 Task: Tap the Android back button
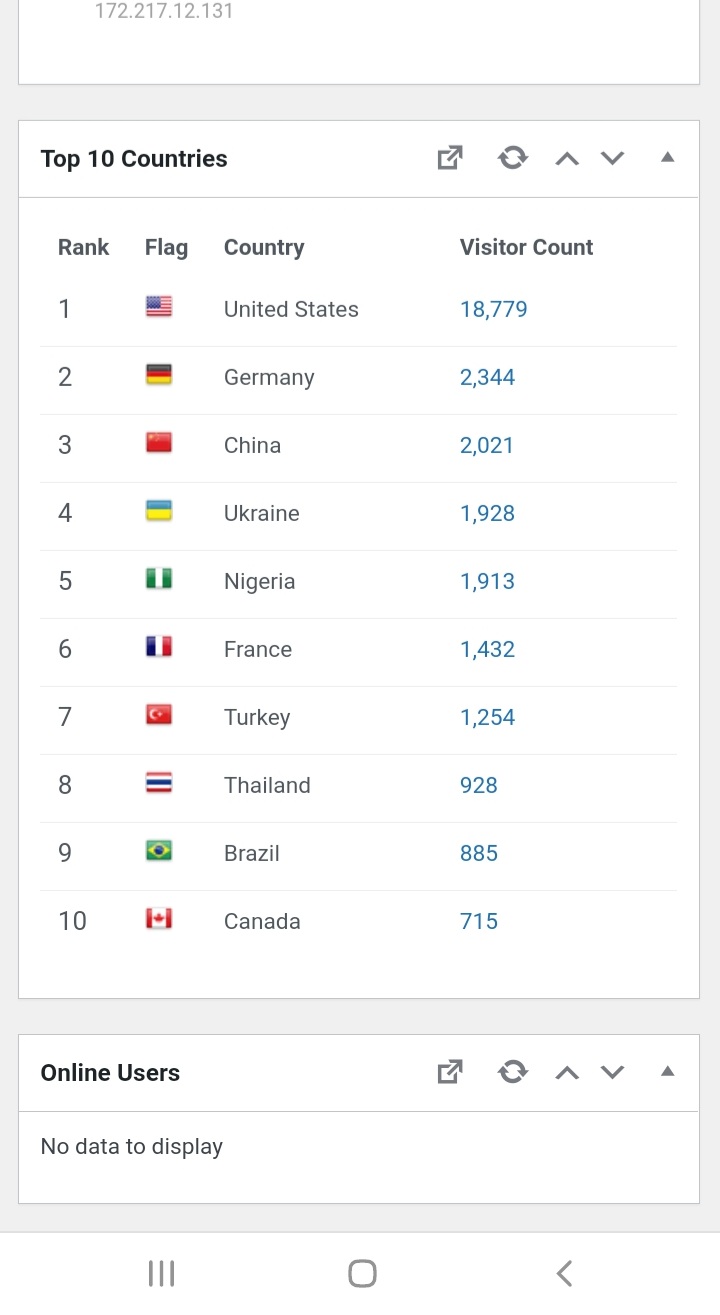564,1273
